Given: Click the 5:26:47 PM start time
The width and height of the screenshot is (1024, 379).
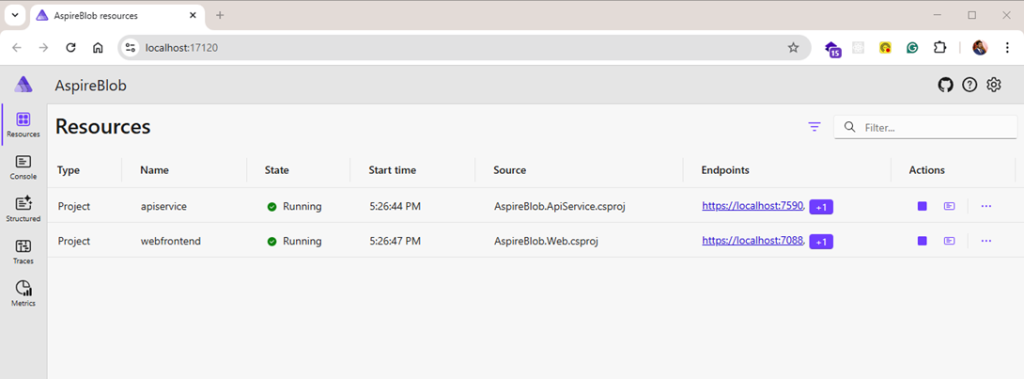Looking at the screenshot, I should [394, 240].
